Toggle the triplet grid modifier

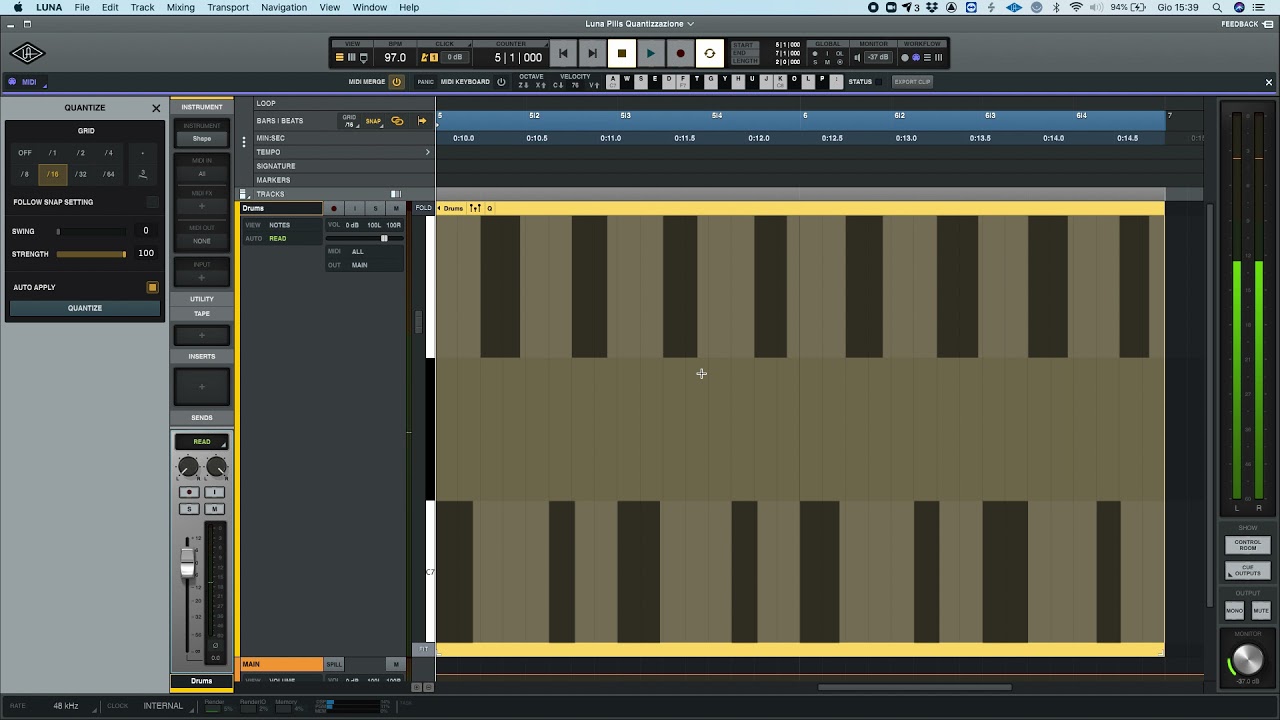[x=142, y=174]
